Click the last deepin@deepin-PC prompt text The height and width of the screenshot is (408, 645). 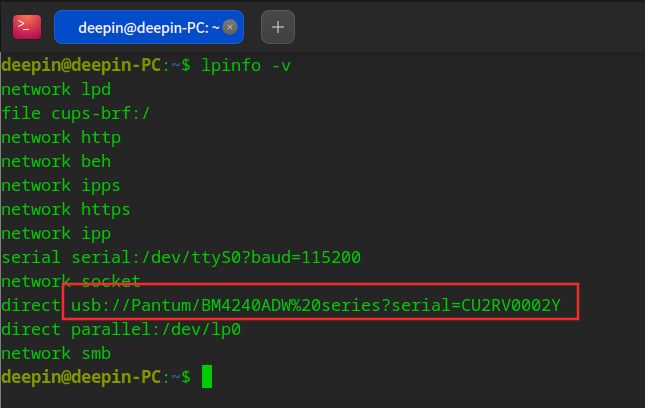tap(81, 377)
